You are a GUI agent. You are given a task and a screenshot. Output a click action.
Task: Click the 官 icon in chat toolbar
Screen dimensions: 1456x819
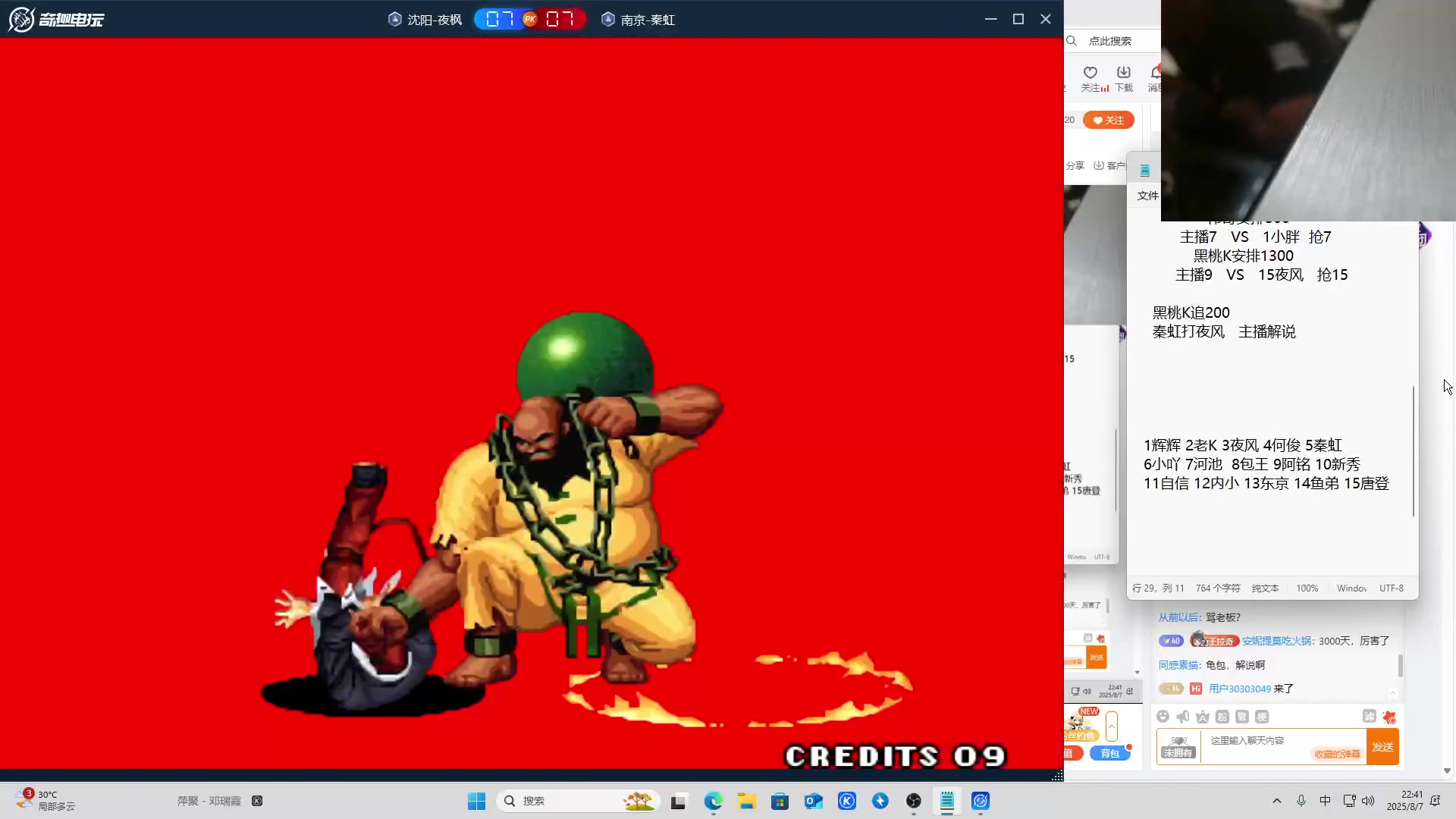1241,717
